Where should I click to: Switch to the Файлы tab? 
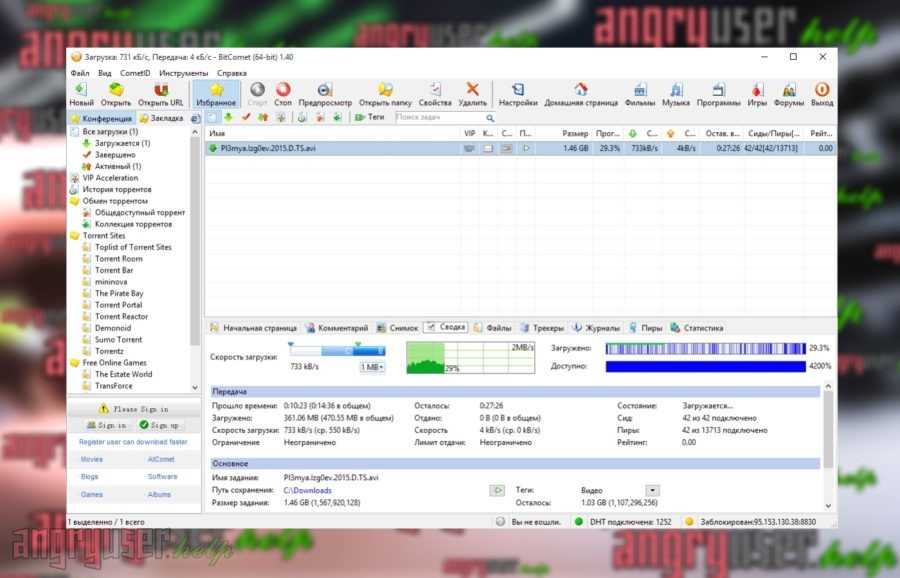tap(498, 327)
